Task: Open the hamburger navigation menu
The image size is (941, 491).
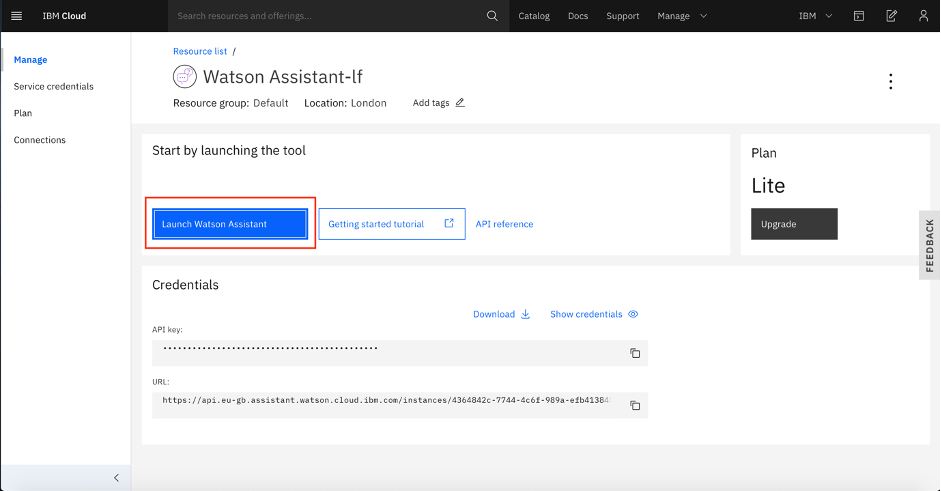Action: coord(17,16)
